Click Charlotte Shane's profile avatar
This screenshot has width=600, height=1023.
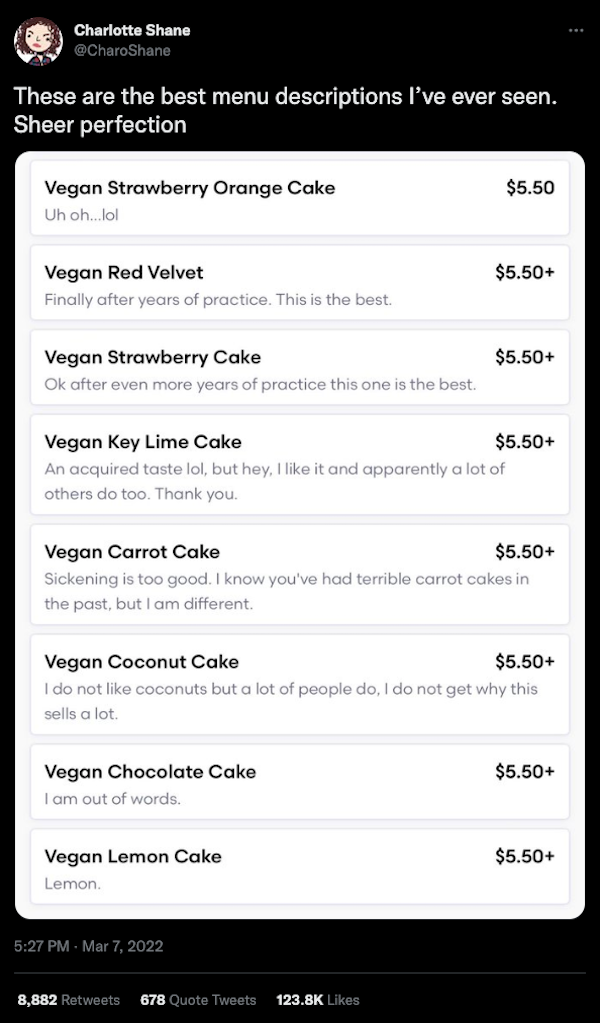38,40
